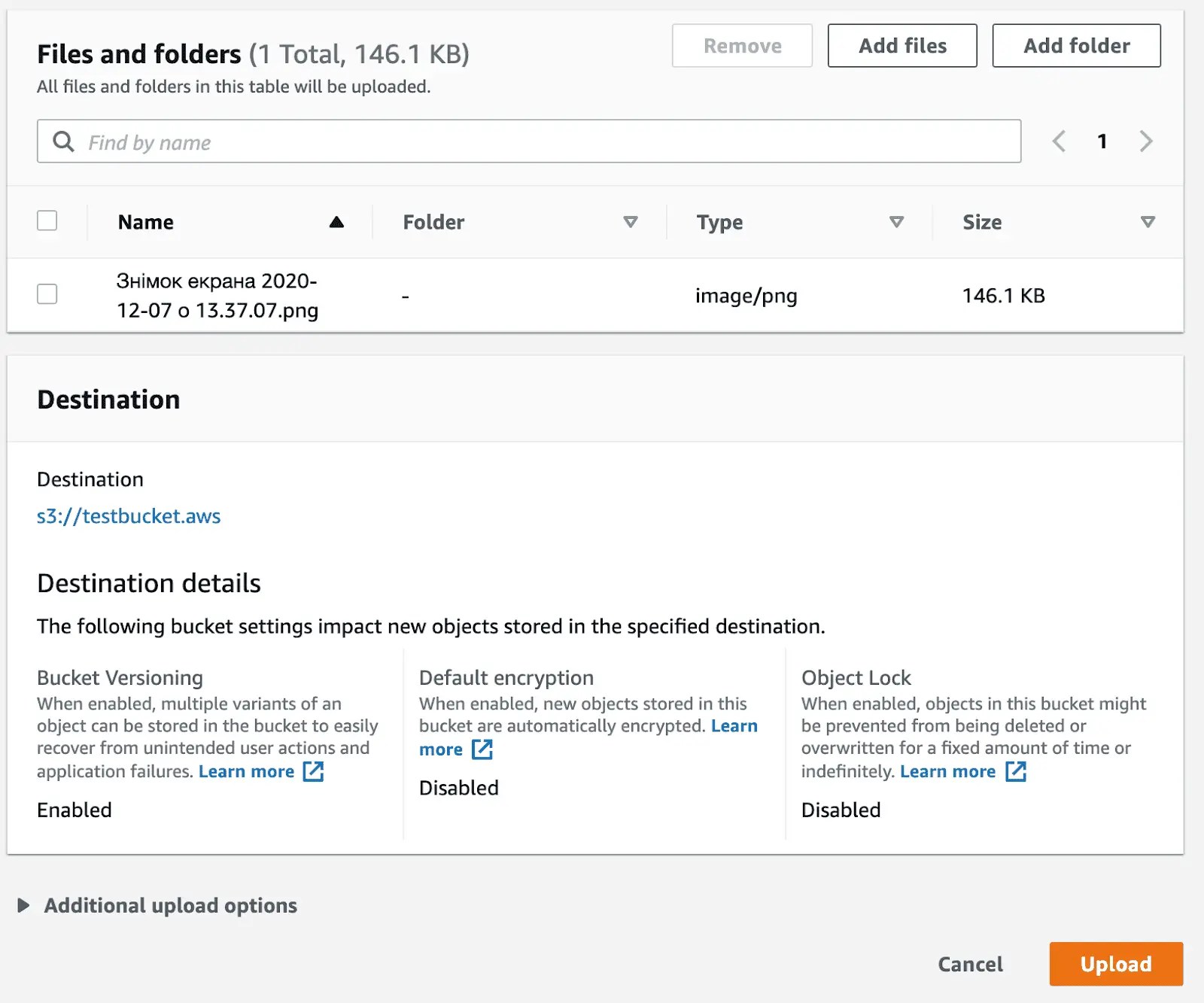The width and height of the screenshot is (1204, 1003).
Task: Click inside the Find by name field
Action: [301, 141]
